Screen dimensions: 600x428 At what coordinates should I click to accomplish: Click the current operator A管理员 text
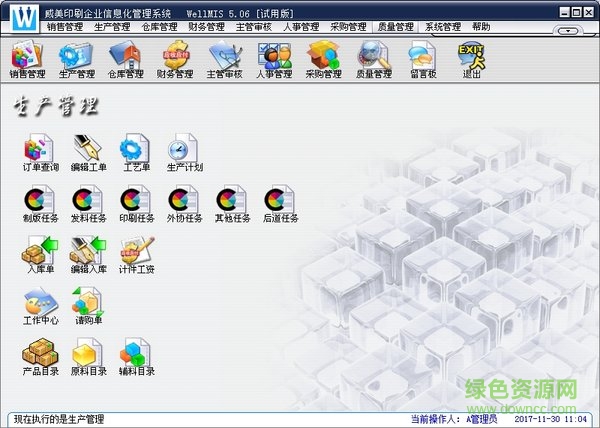(482, 419)
